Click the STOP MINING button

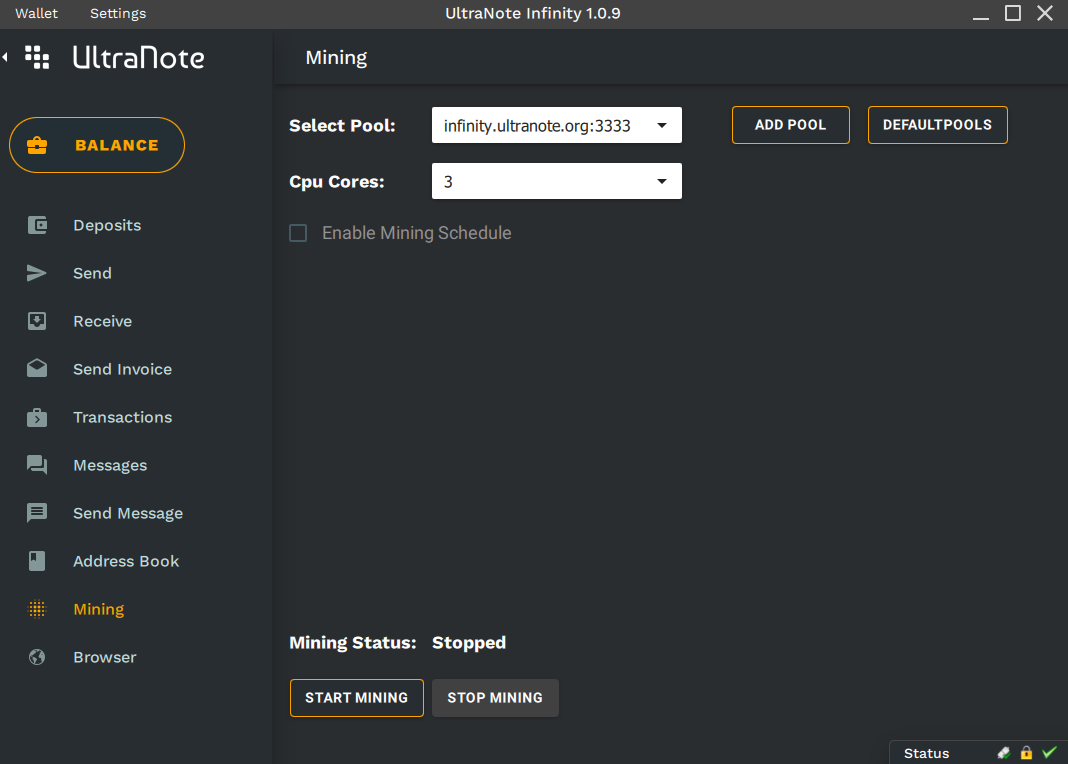point(495,698)
